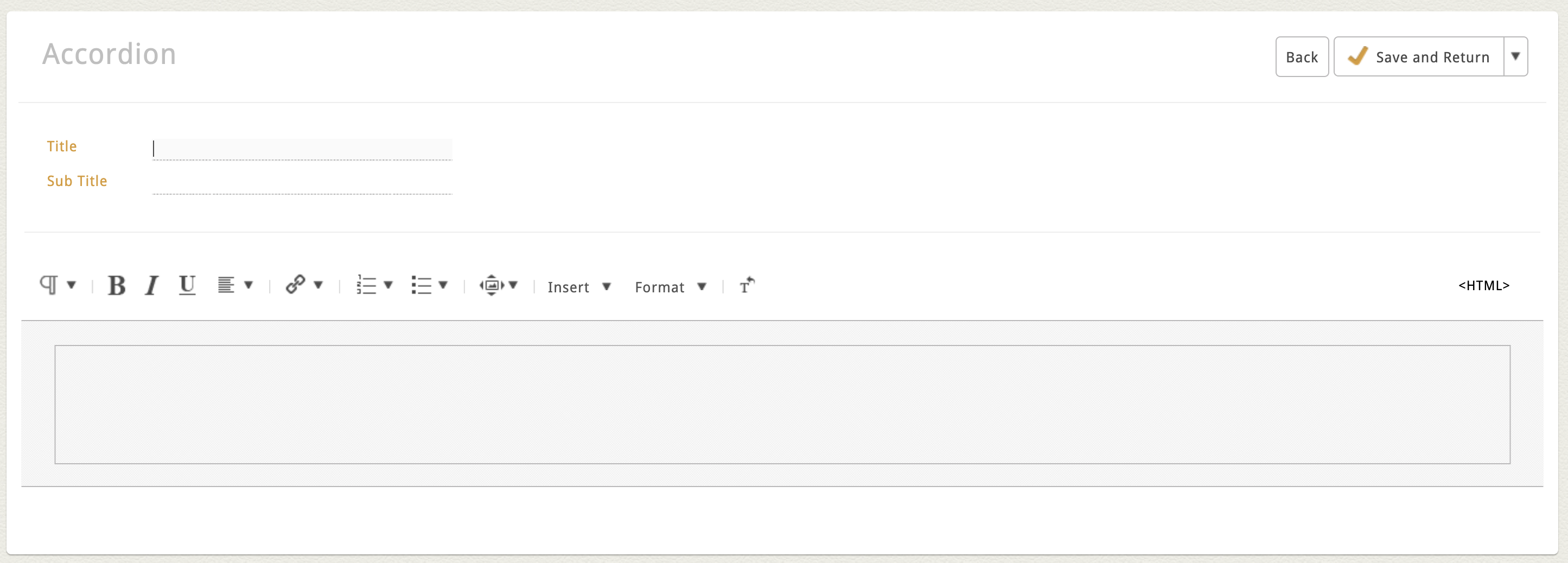Click the bulleted list icon
Viewport: 1568px width, 563px height.
click(420, 285)
